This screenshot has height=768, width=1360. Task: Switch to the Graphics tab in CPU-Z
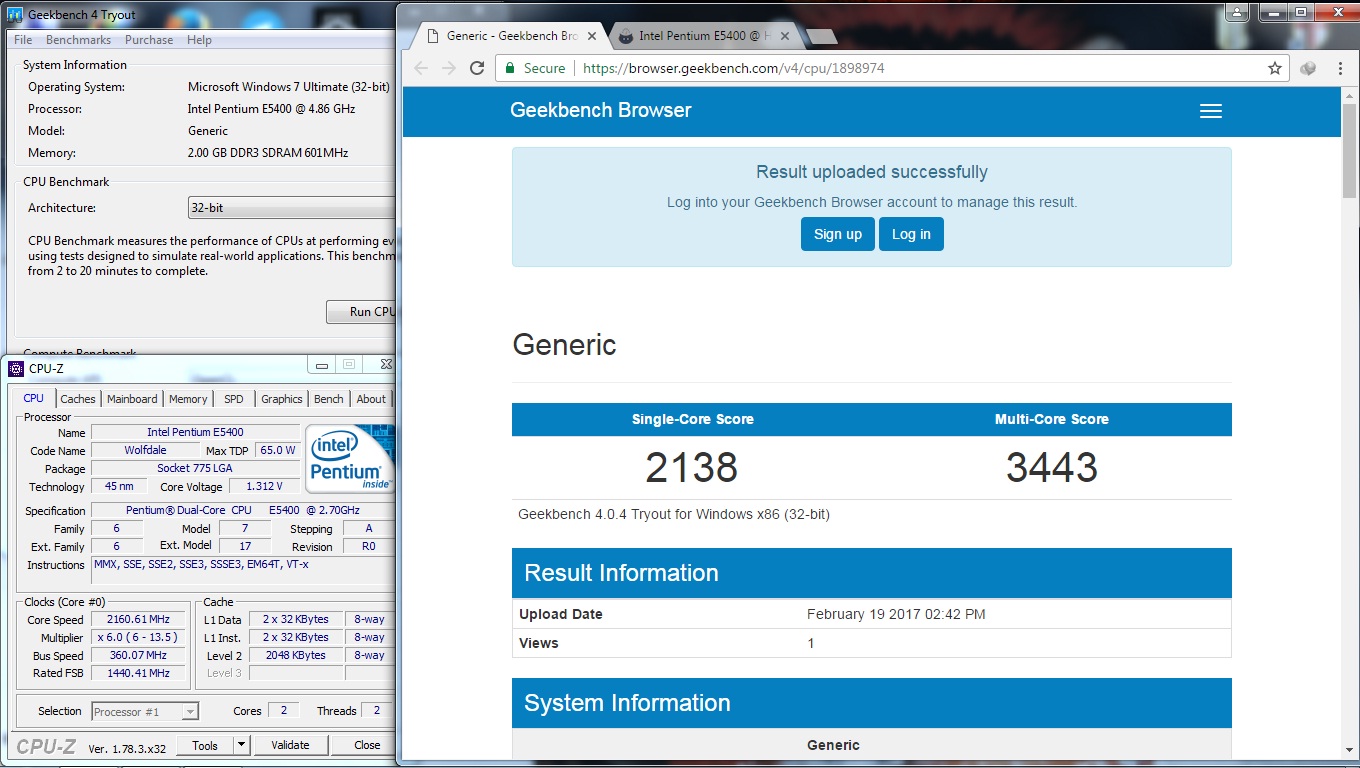click(282, 399)
